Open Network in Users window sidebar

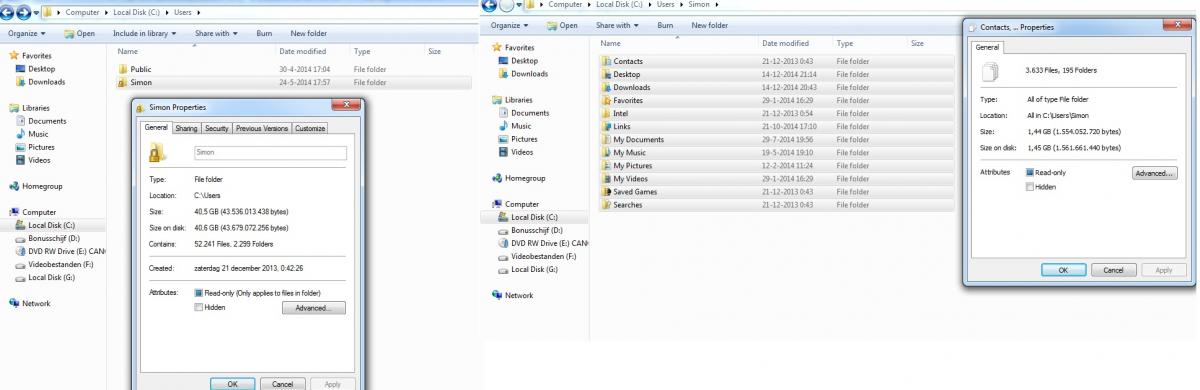[29, 303]
